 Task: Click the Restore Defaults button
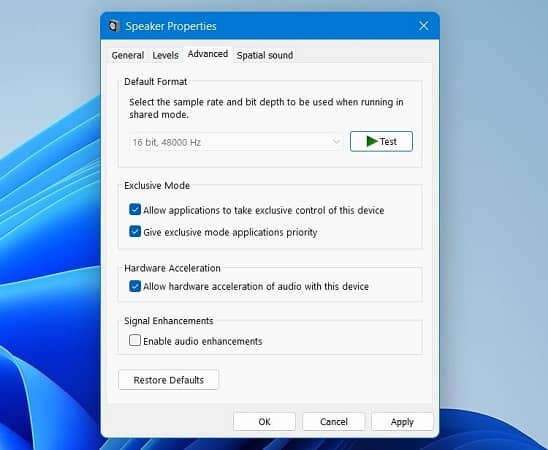click(169, 380)
